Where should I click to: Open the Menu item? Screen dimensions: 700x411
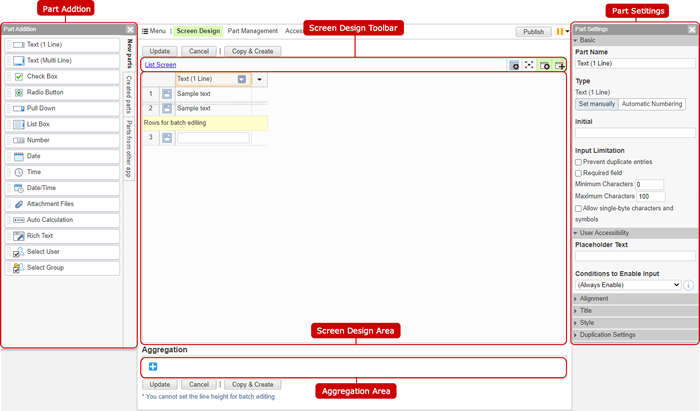coord(154,31)
